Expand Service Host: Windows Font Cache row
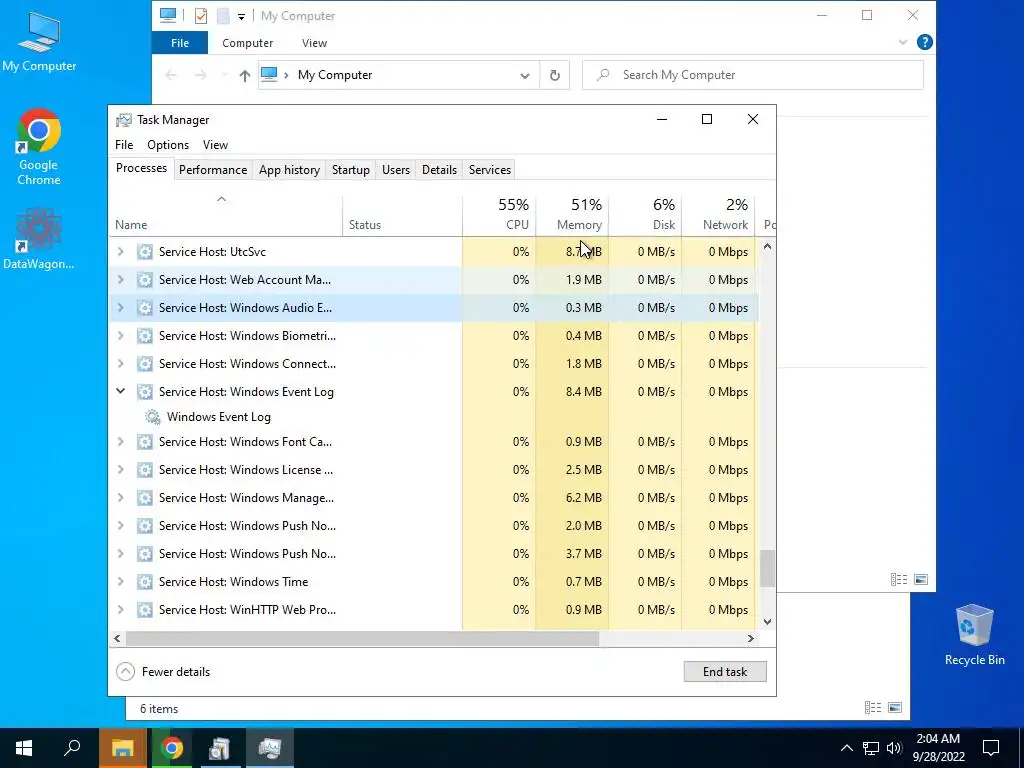1024x768 pixels. tap(120, 441)
